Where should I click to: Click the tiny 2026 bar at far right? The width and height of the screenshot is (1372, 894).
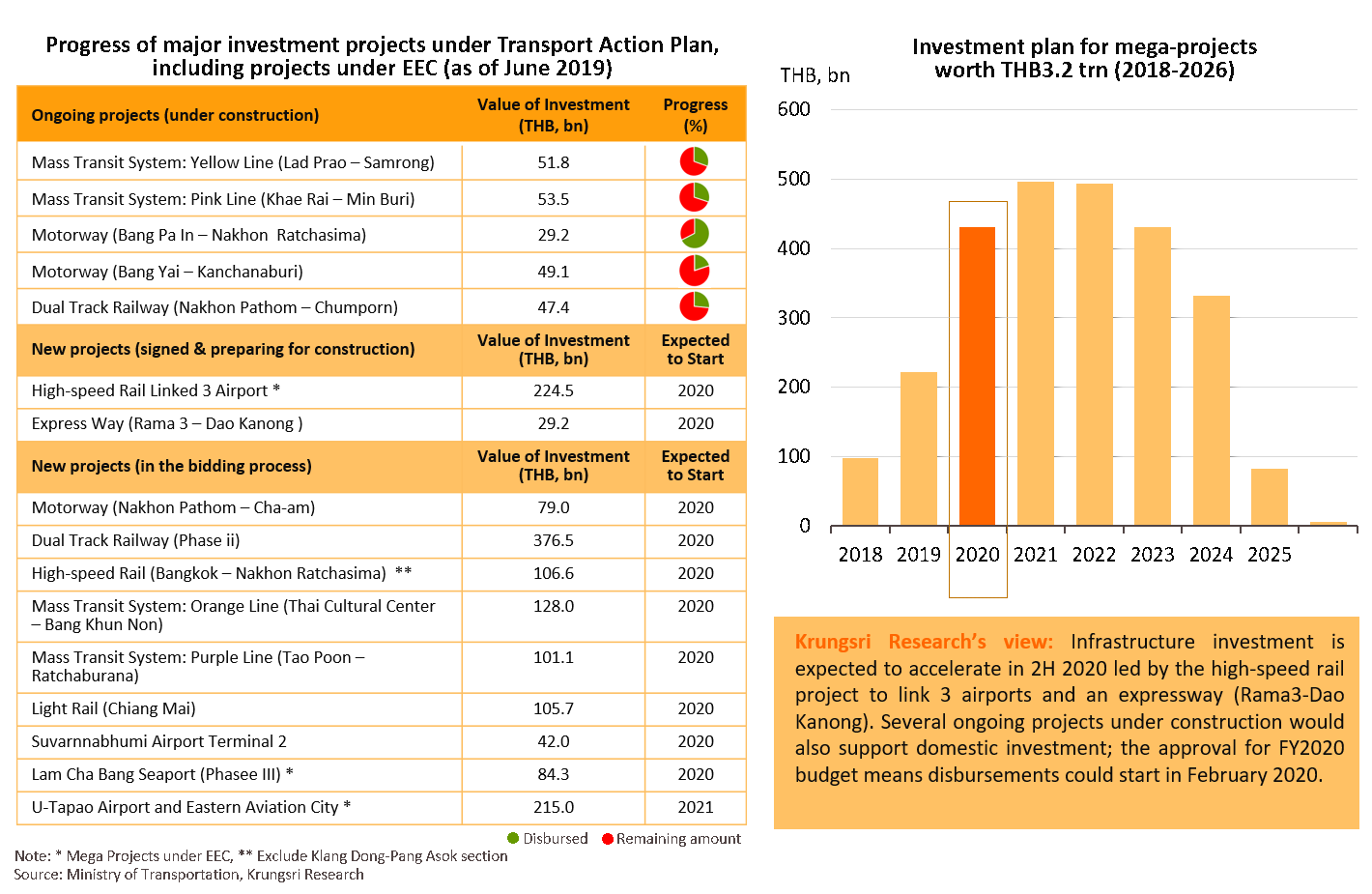click(1328, 524)
